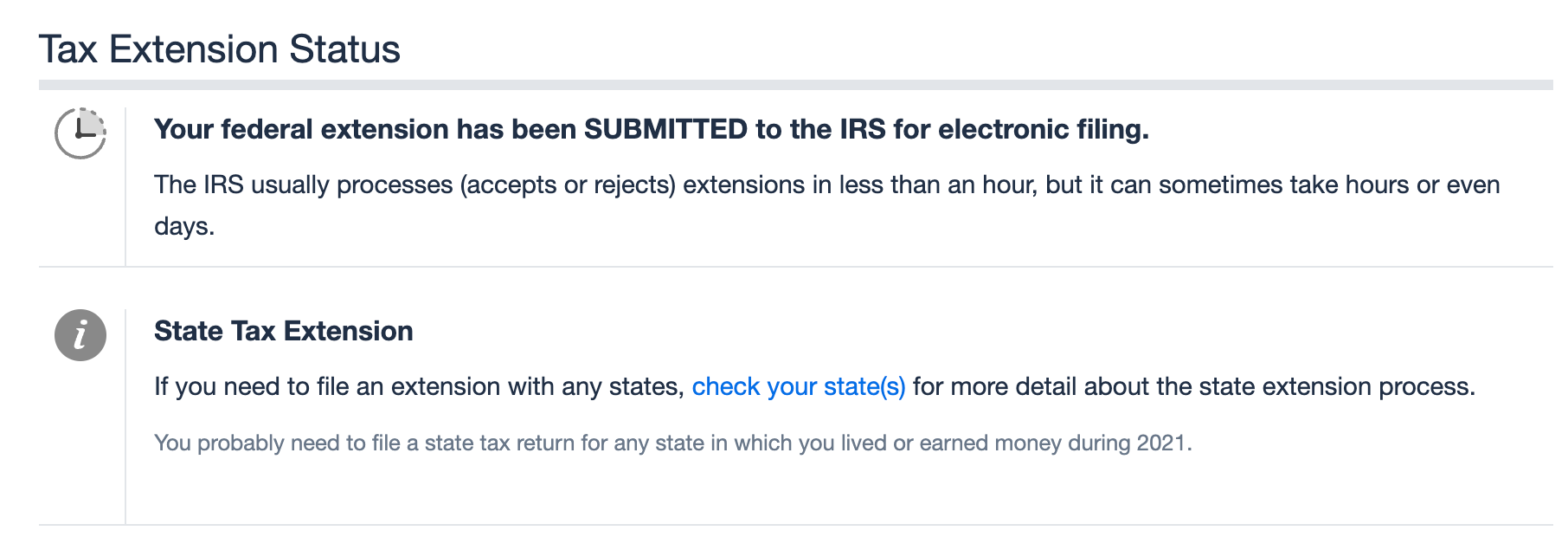Click the gray note about state tax returns

pos(673,443)
